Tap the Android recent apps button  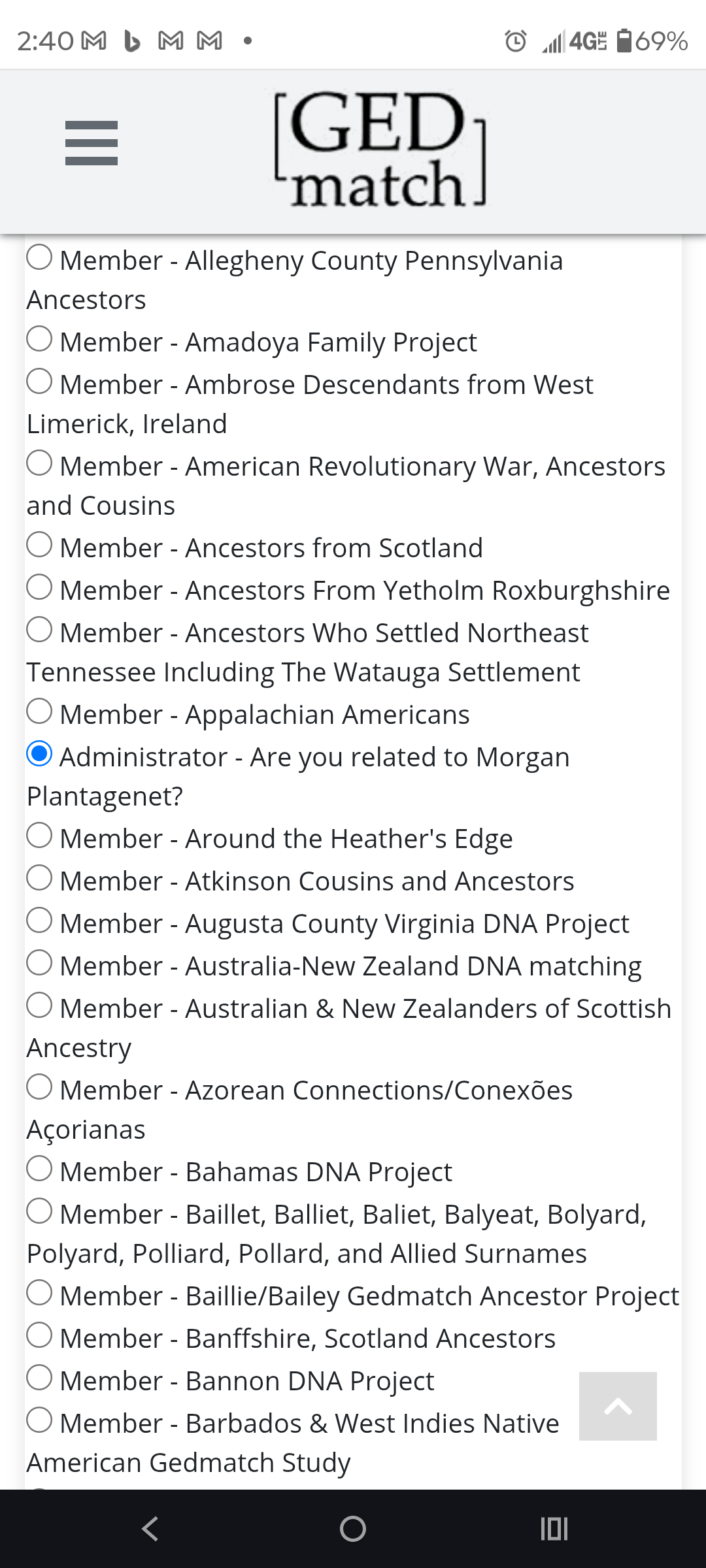tap(554, 1529)
